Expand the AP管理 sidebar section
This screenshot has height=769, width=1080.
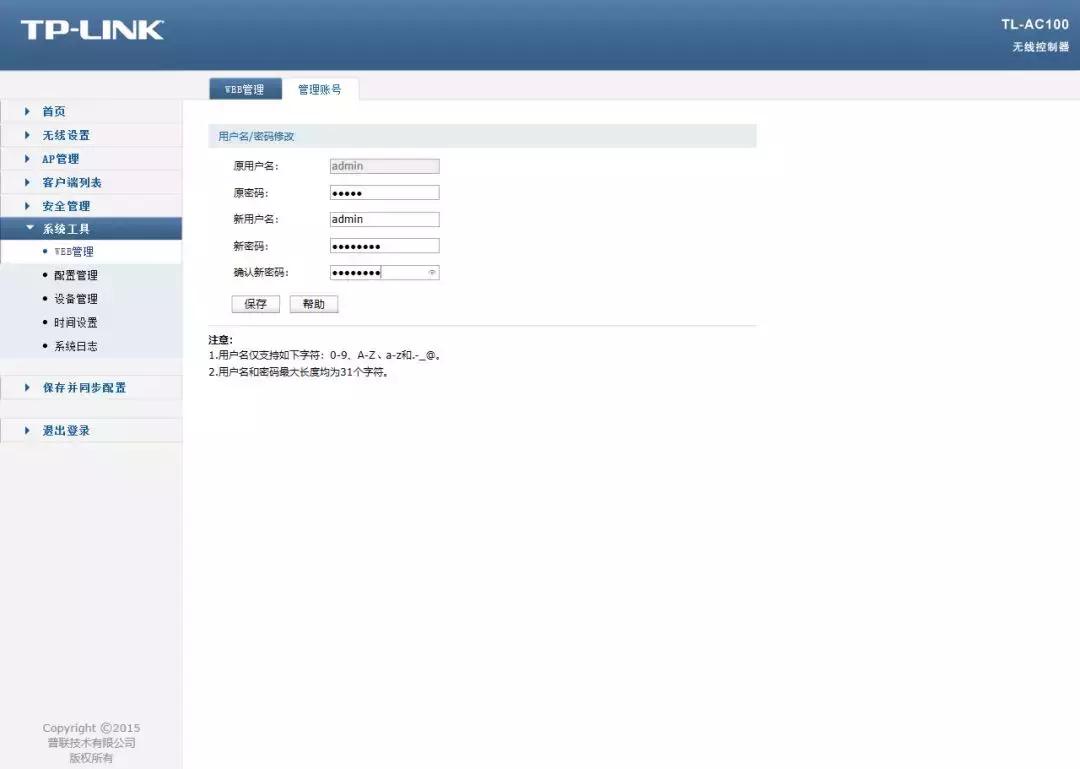click(x=60, y=158)
